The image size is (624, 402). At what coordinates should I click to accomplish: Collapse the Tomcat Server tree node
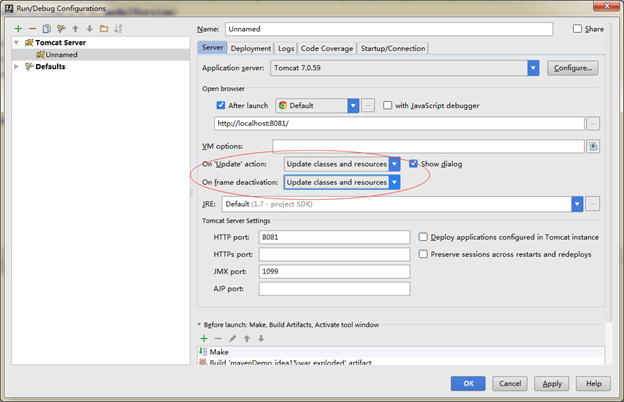click(x=16, y=43)
